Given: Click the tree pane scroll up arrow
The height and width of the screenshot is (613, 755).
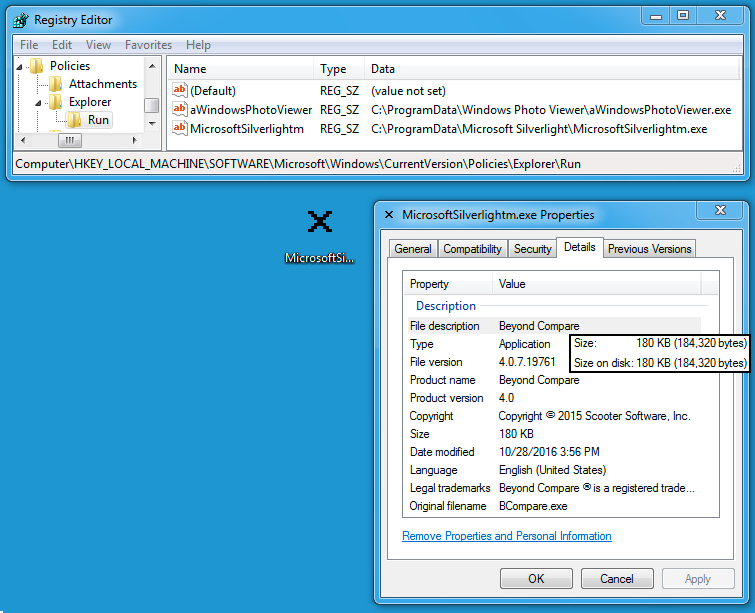Looking at the screenshot, I should pos(152,66).
